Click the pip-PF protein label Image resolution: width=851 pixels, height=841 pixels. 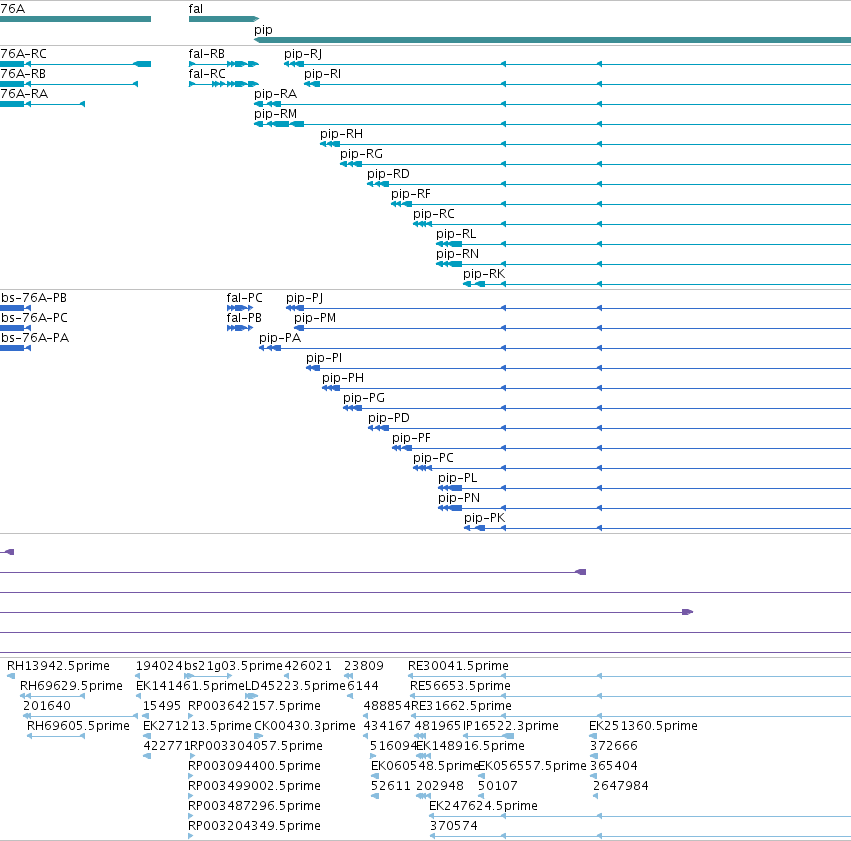tap(411, 438)
